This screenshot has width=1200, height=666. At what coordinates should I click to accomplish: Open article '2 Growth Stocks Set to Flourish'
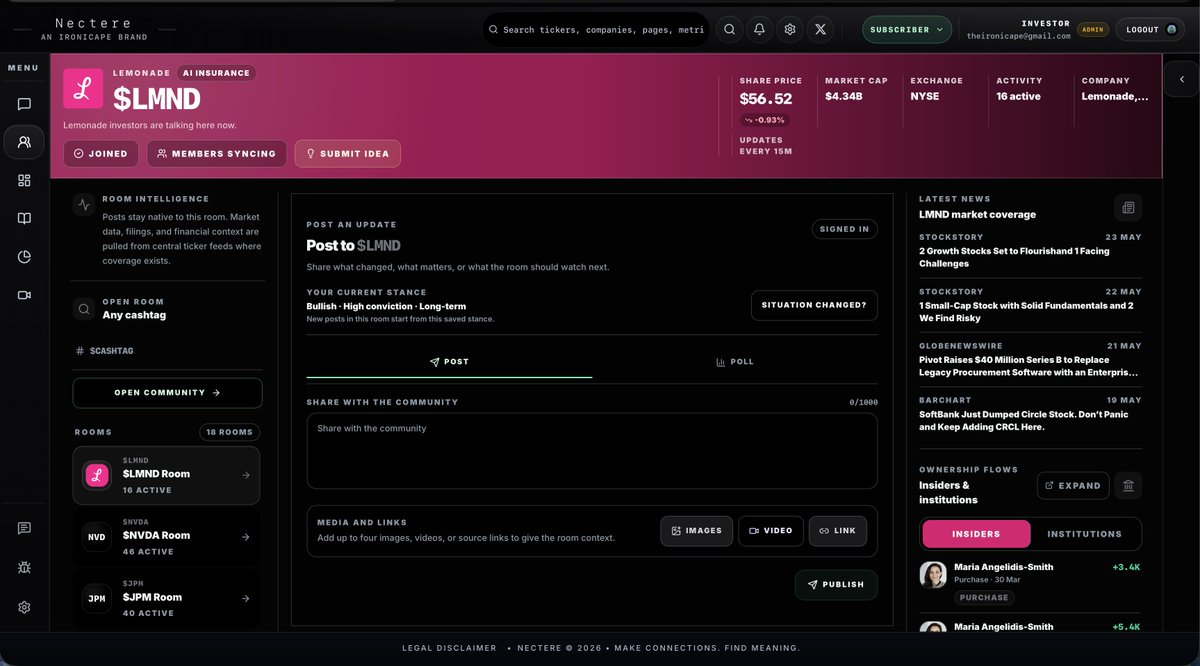pos(1014,257)
